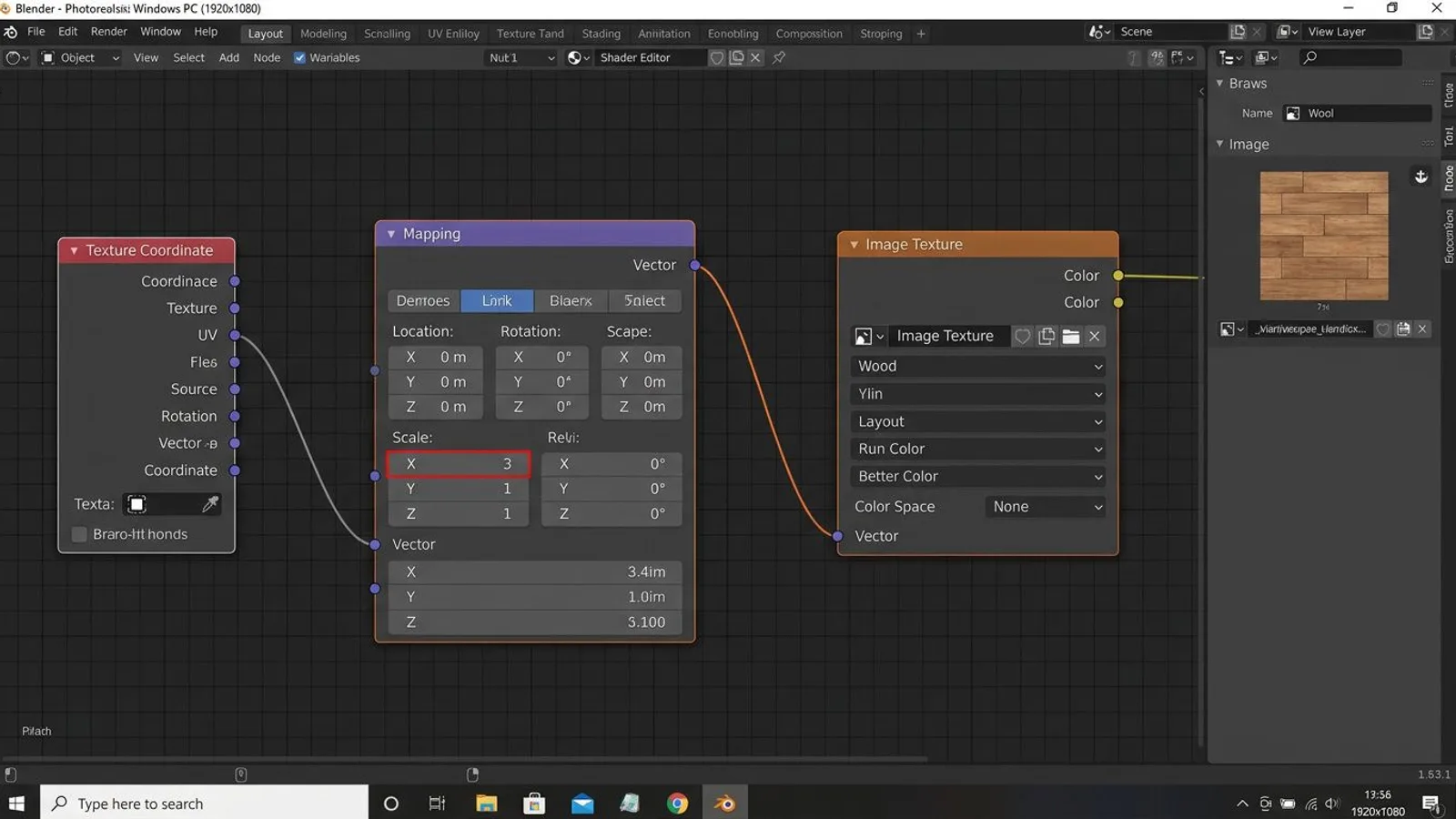The image size is (1456, 819).
Task: Click the search icon in outliner filter field
Action: [1310, 57]
